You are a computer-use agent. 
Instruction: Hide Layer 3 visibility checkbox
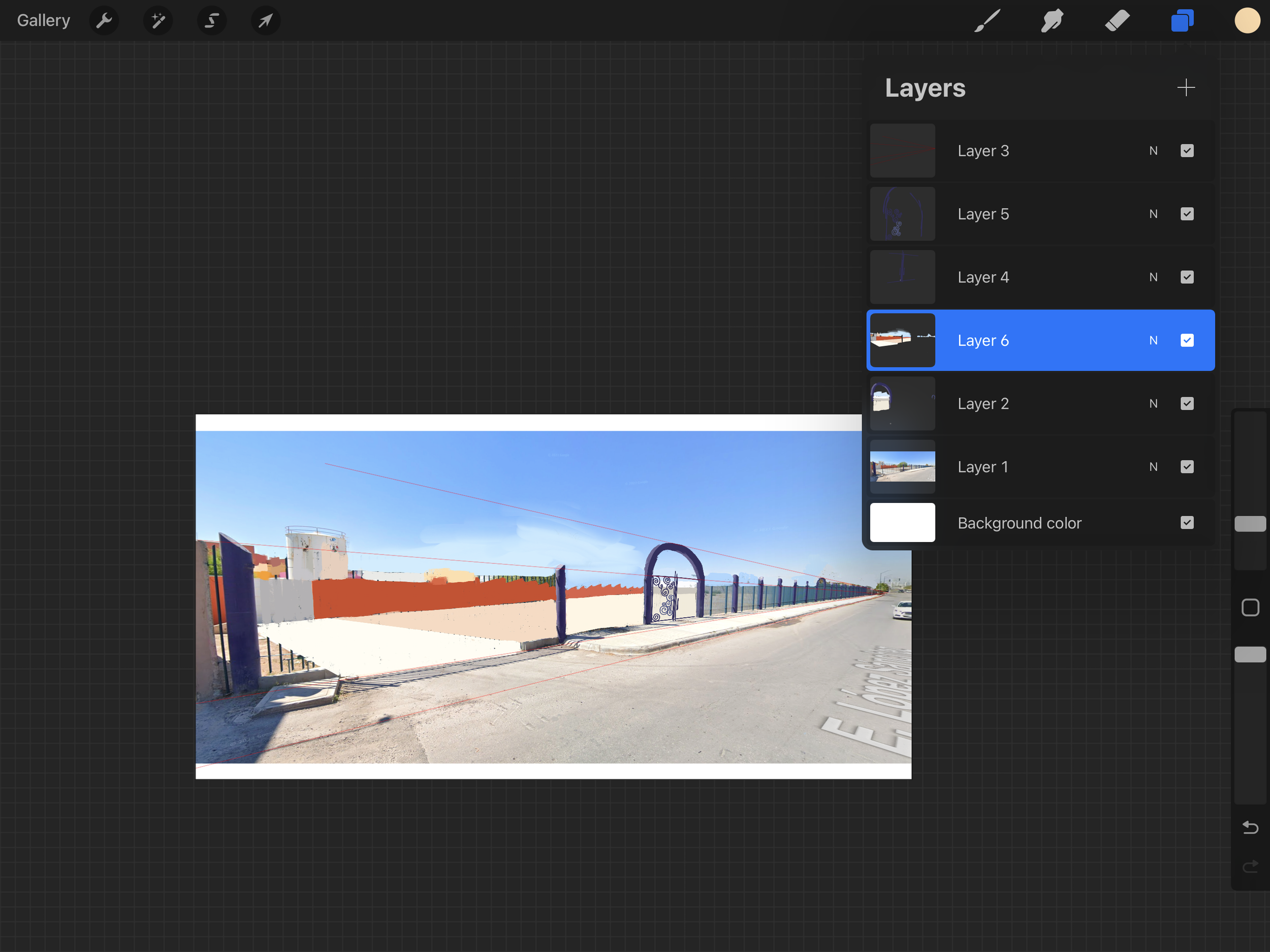click(x=1187, y=151)
